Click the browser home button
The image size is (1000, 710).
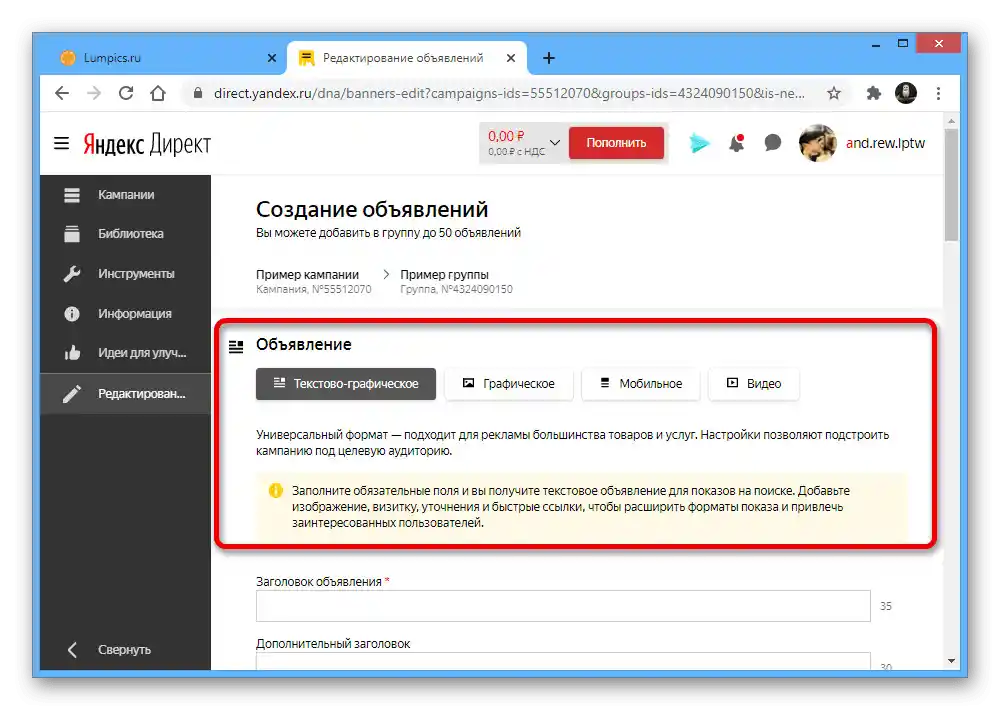point(158,94)
